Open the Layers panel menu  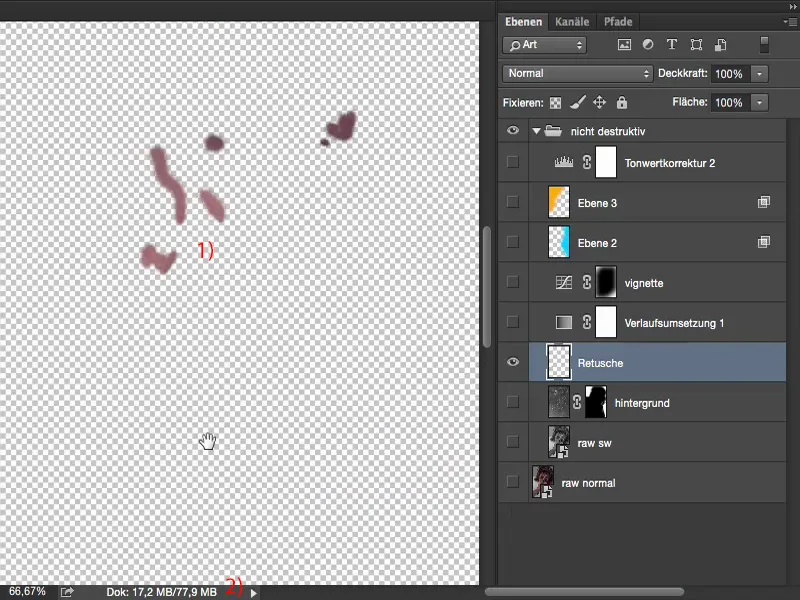coord(788,21)
